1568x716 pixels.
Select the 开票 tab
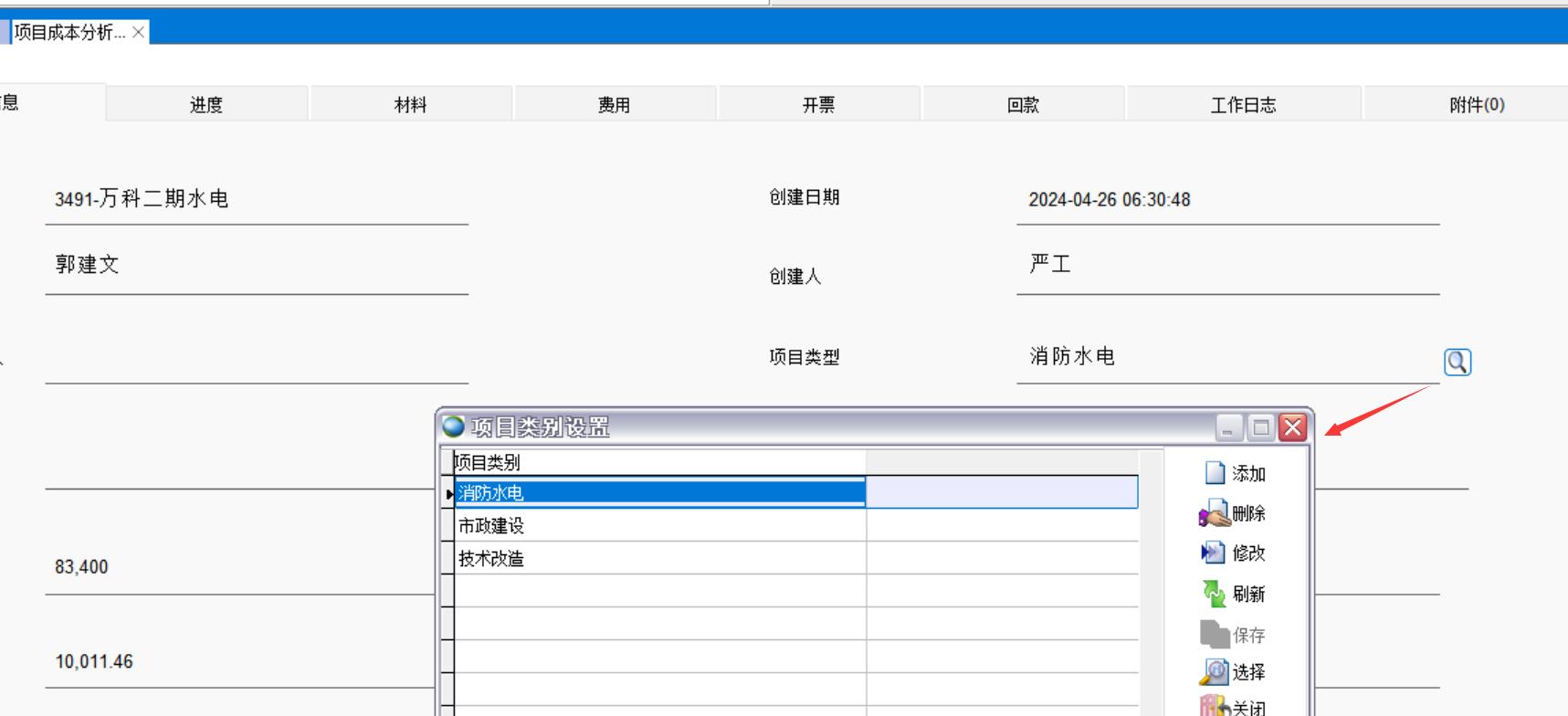coord(818,105)
